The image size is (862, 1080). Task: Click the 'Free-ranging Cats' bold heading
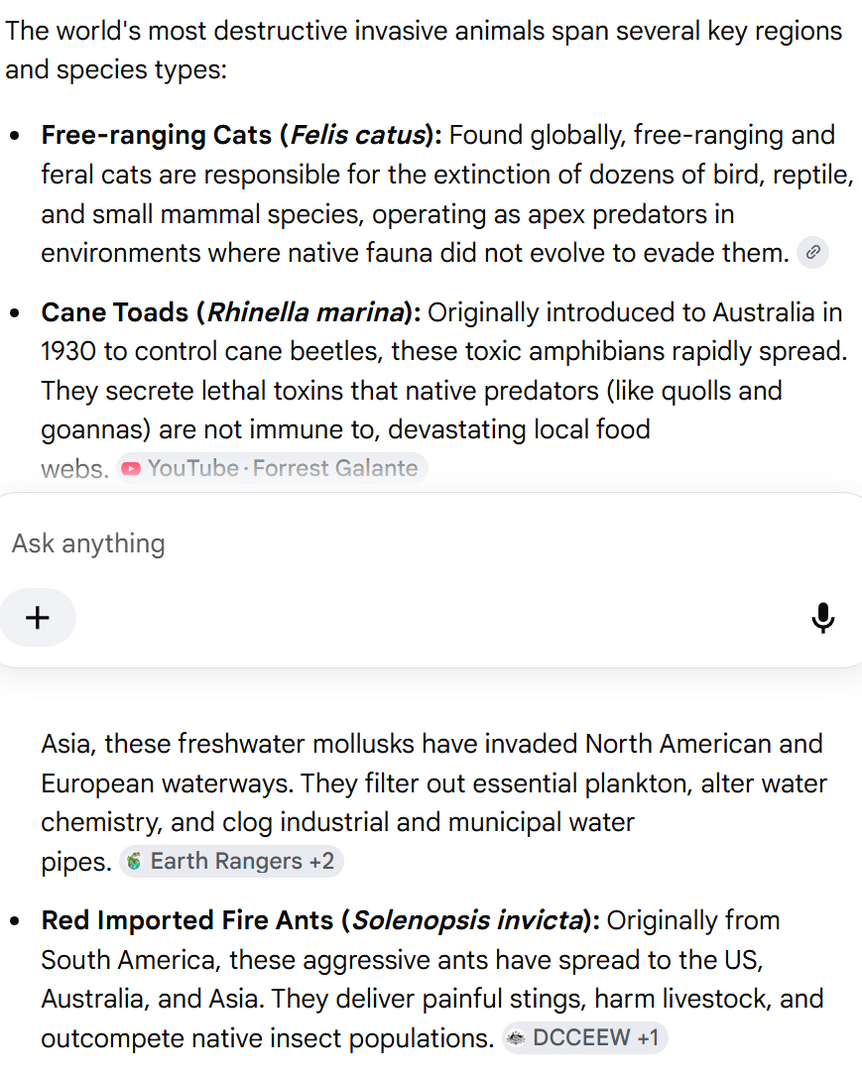coord(156,135)
